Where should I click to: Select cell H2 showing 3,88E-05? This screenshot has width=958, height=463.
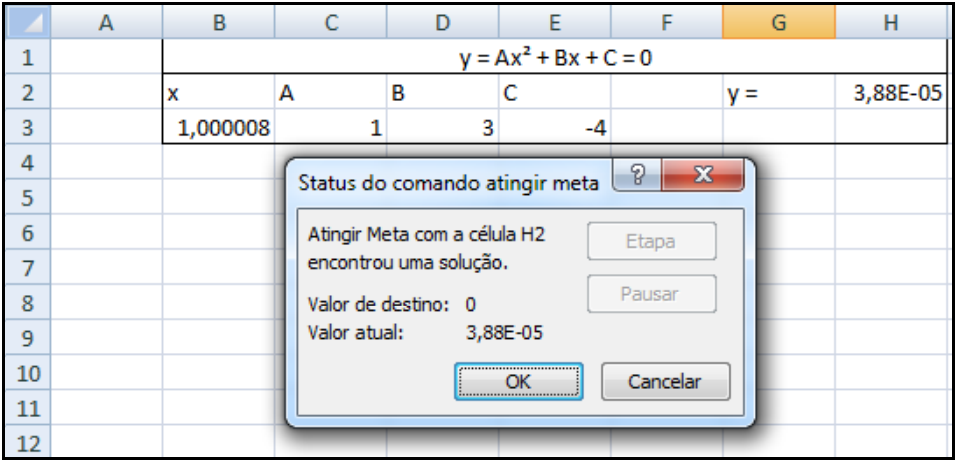(x=892, y=93)
